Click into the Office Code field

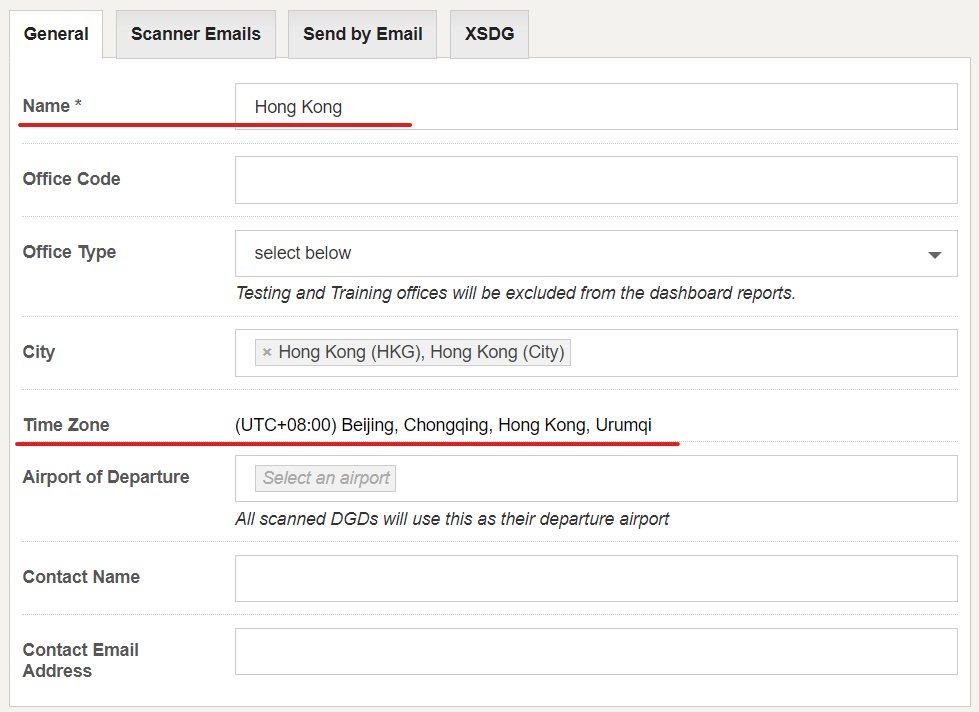(596, 180)
